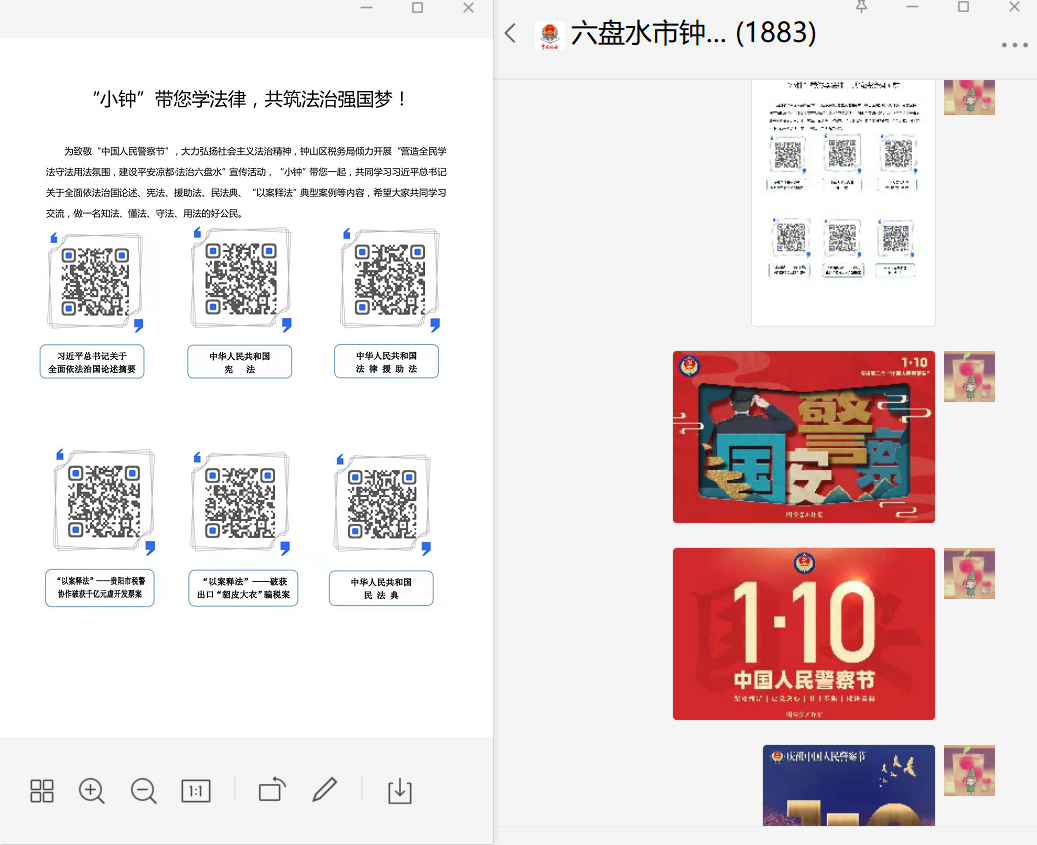Open the red 国安 police illustration image
The image size is (1037, 845).
(804, 437)
